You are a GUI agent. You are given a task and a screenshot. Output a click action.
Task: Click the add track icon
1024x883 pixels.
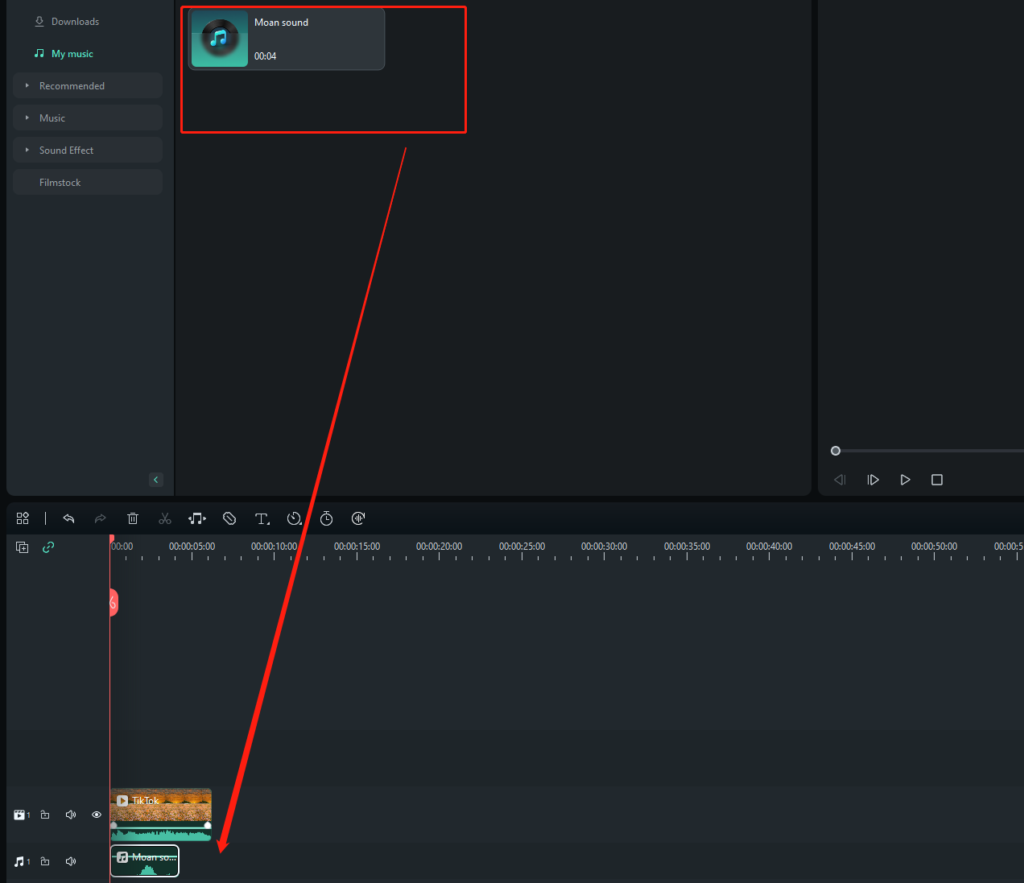(23, 547)
